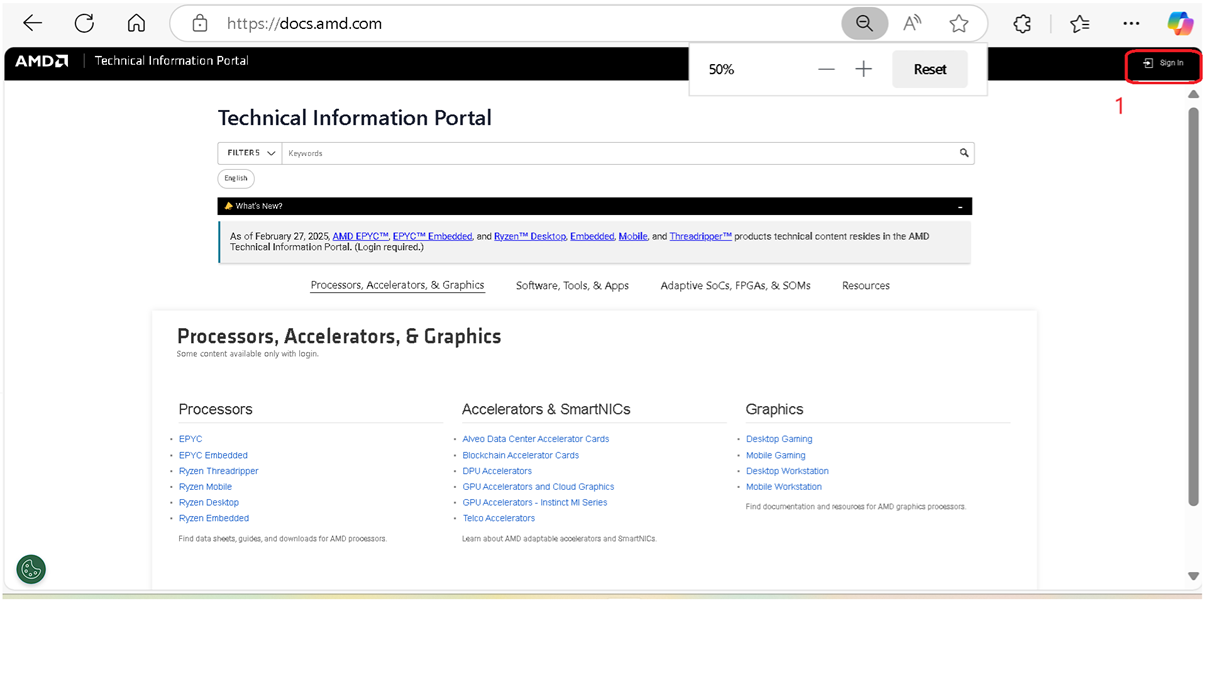This screenshot has height=679, width=1207.
Task: Open Ryzen Desktop processors list link
Action: pos(209,502)
